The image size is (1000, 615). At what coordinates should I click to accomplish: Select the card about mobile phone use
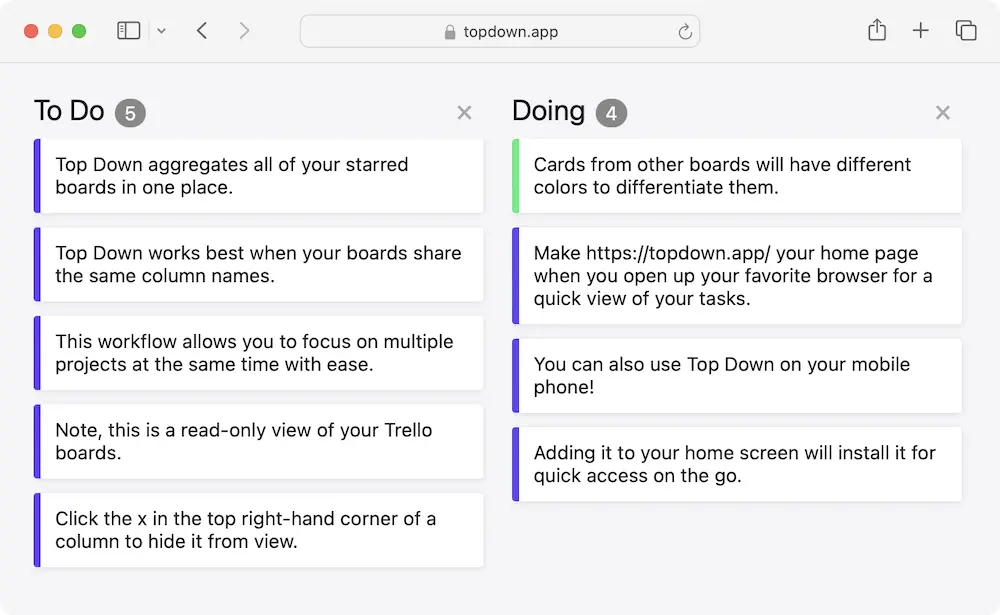point(738,375)
